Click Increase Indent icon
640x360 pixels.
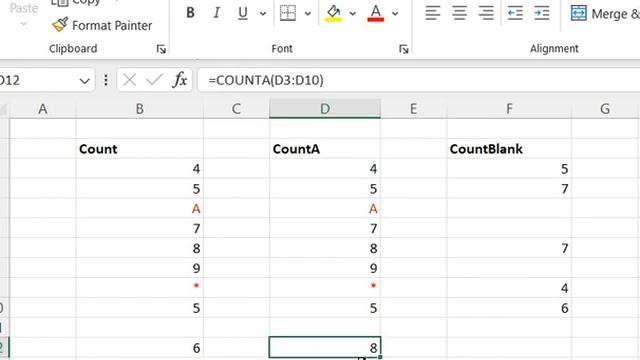click(542, 13)
